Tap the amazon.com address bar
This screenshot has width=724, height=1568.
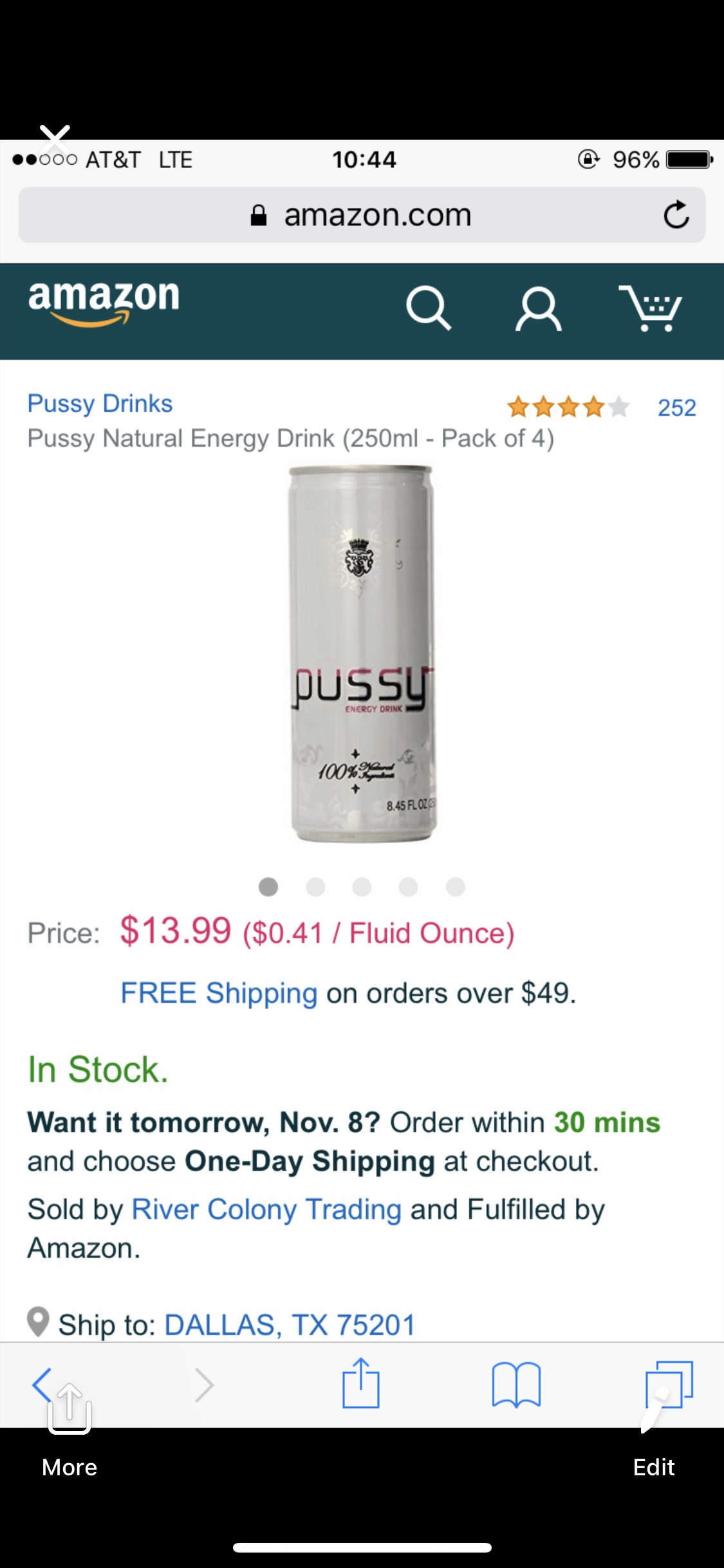(x=362, y=215)
